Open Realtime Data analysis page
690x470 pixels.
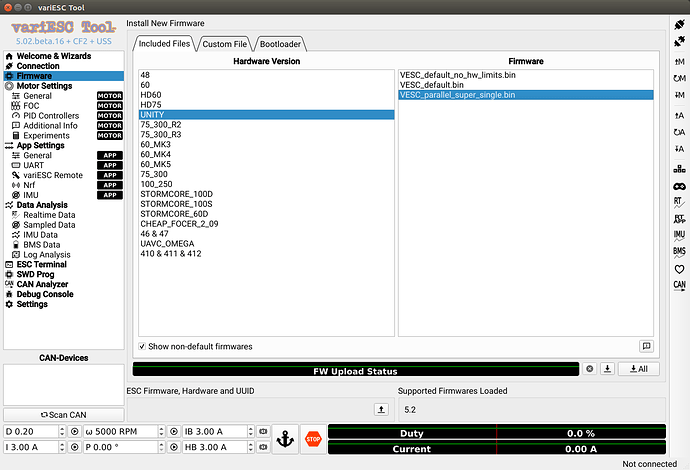pos(49,215)
